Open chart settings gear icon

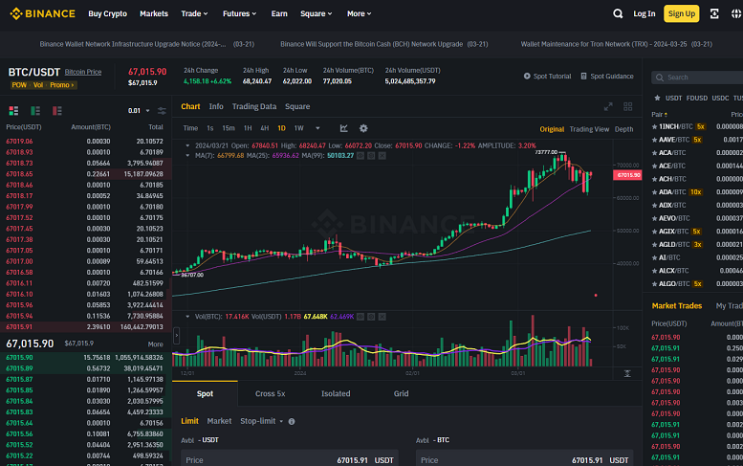[363, 128]
